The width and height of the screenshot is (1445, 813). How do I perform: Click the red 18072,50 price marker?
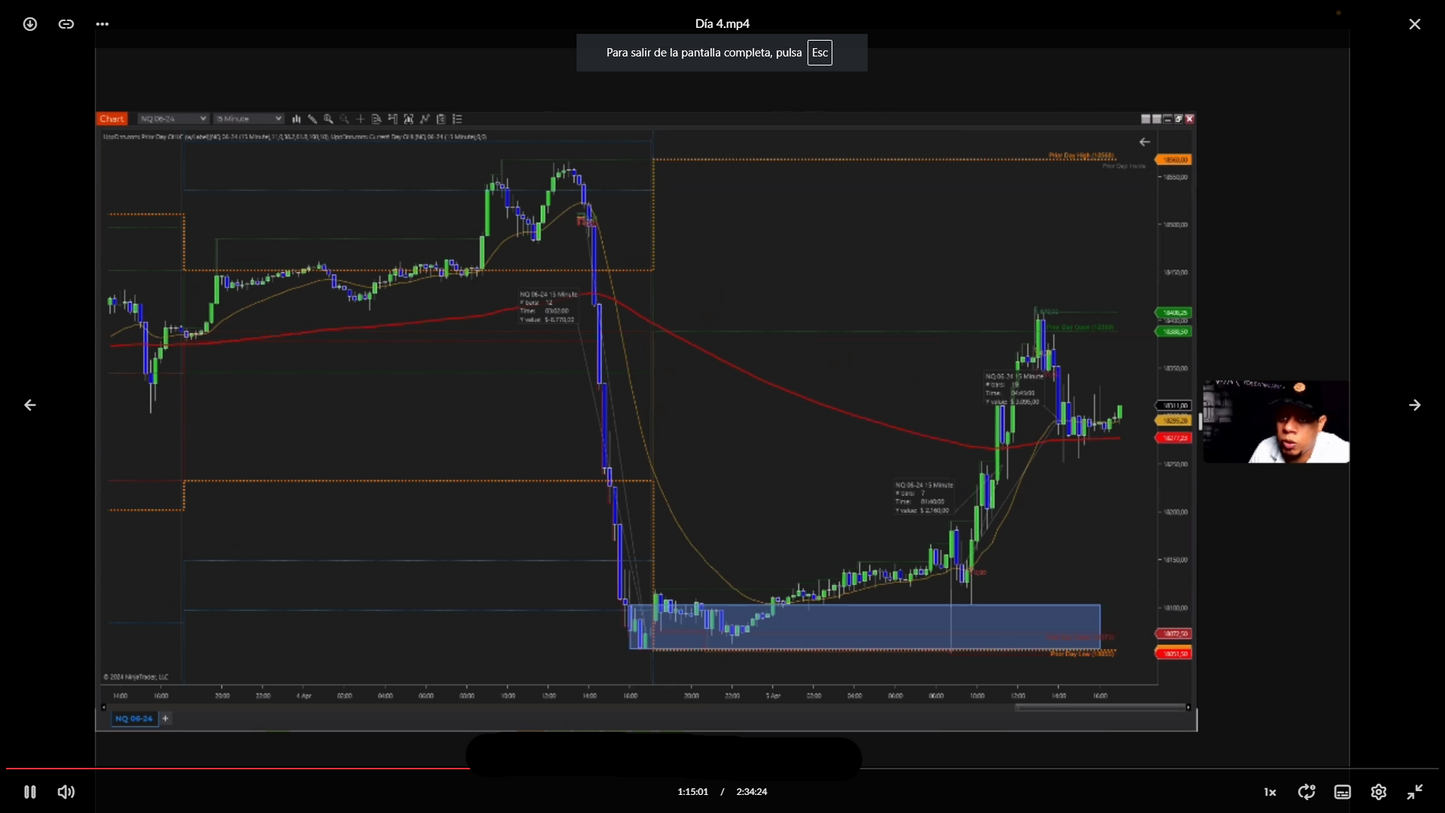coord(1173,634)
